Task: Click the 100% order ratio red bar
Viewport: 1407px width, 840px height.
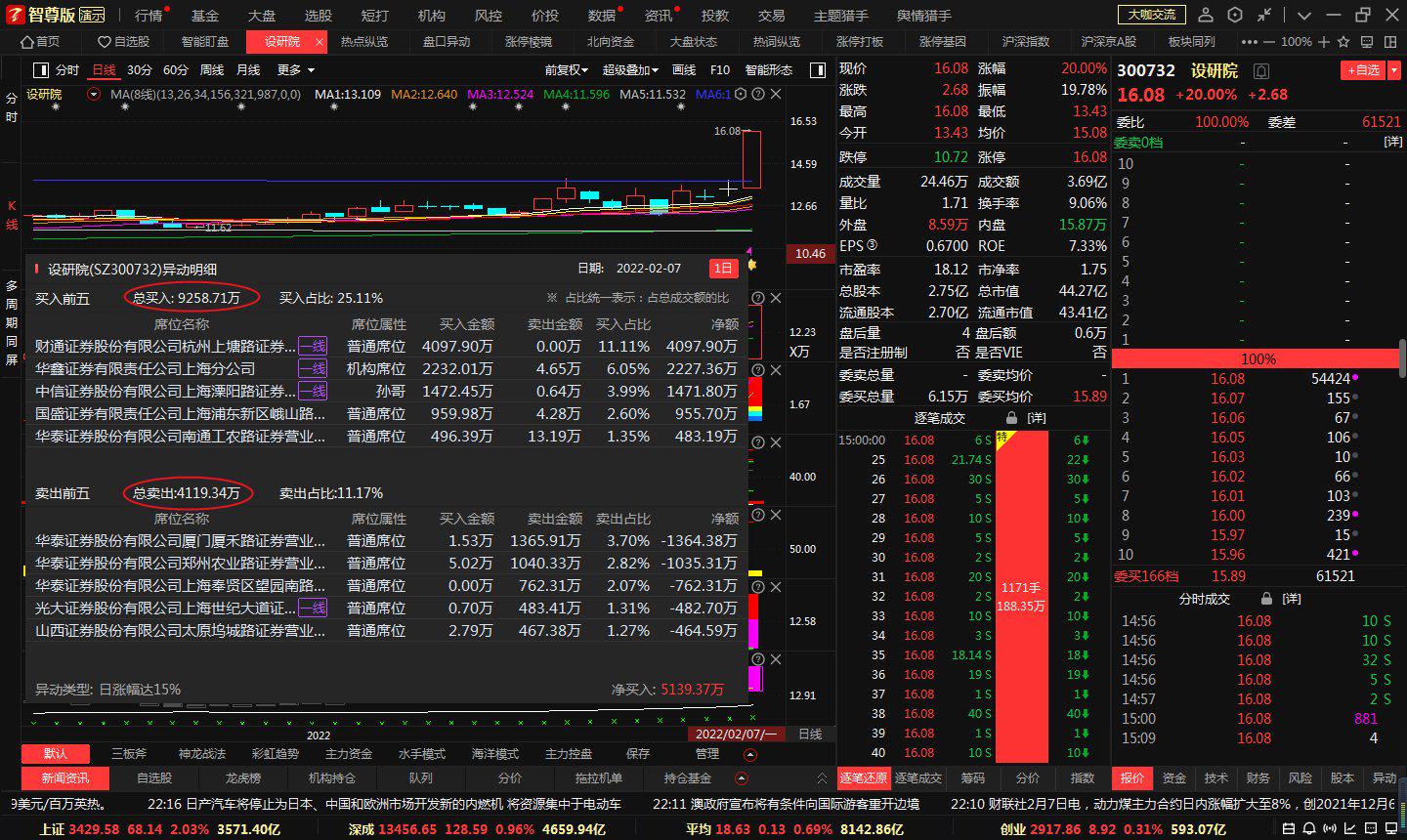Action: 1258,359
